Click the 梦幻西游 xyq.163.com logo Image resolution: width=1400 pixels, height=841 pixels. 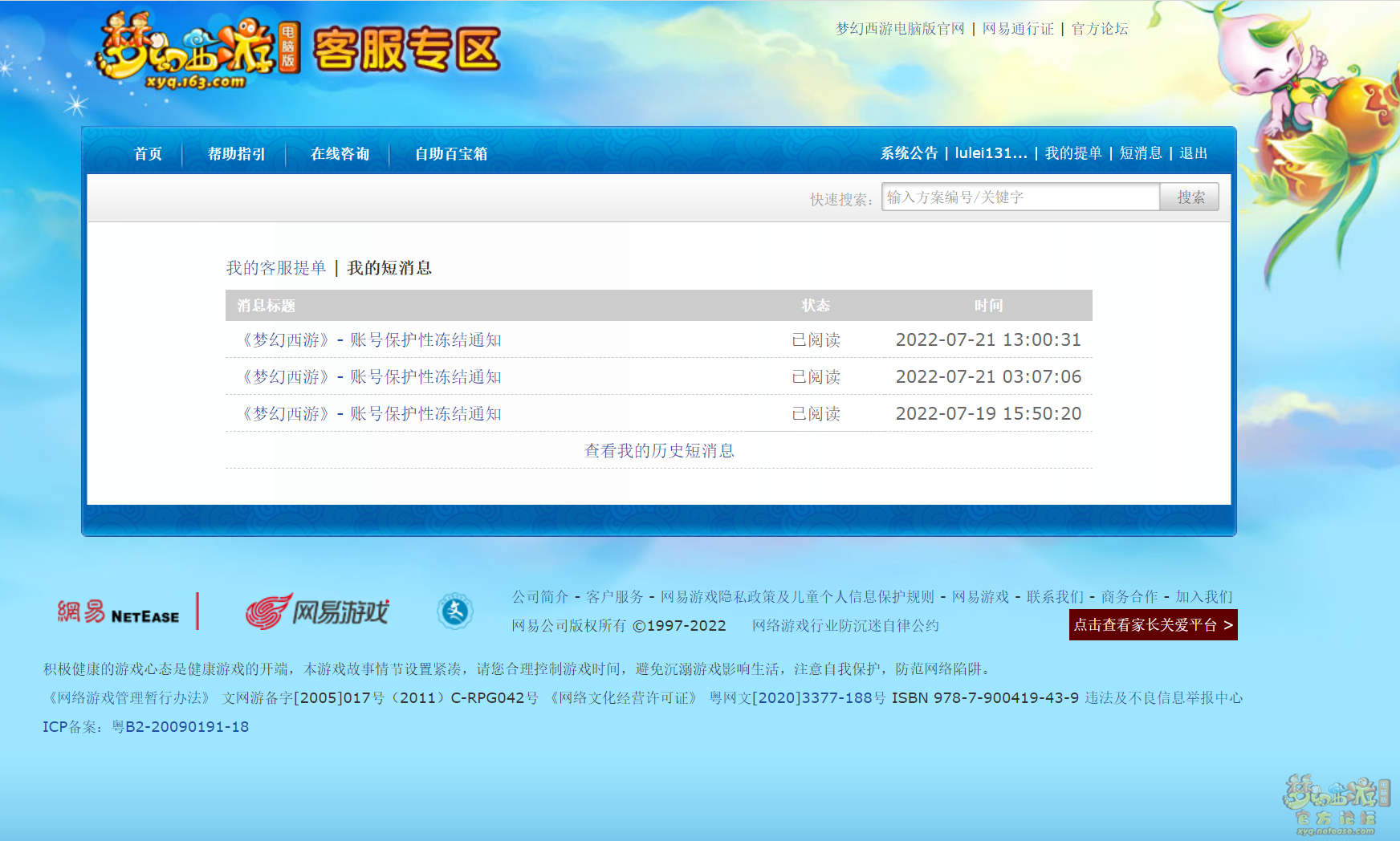197,51
